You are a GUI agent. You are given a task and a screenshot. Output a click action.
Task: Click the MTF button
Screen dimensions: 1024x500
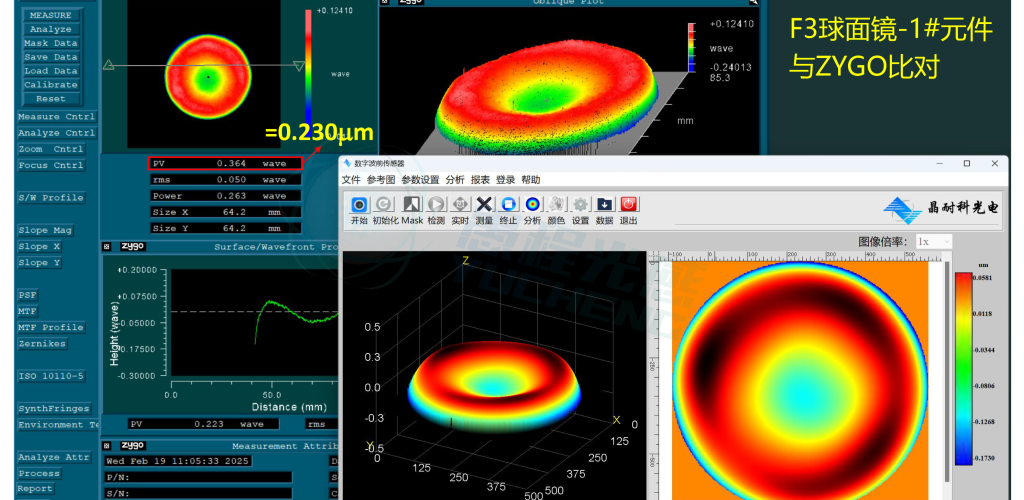(27, 311)
